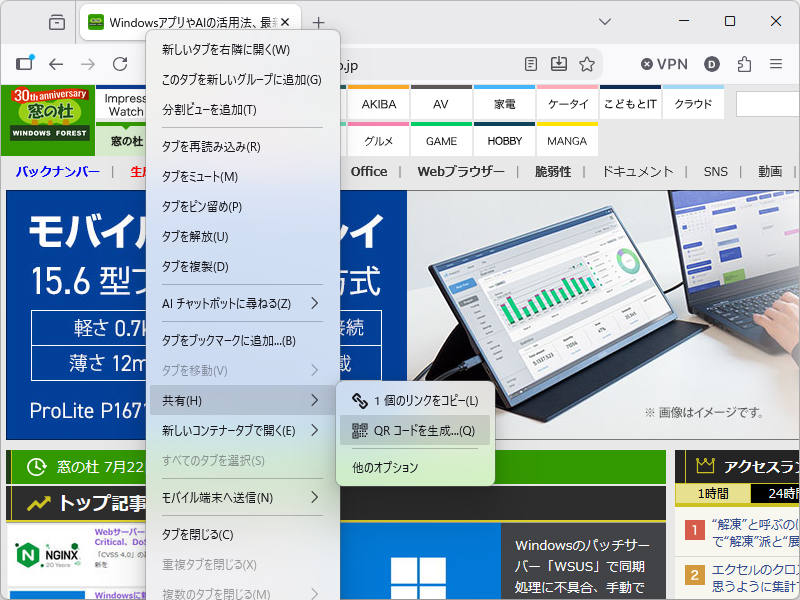Viewport: 800px width, 600px height.
Task: Open the AV site tab
Action: pyautogui.click(x=441, y=104)
